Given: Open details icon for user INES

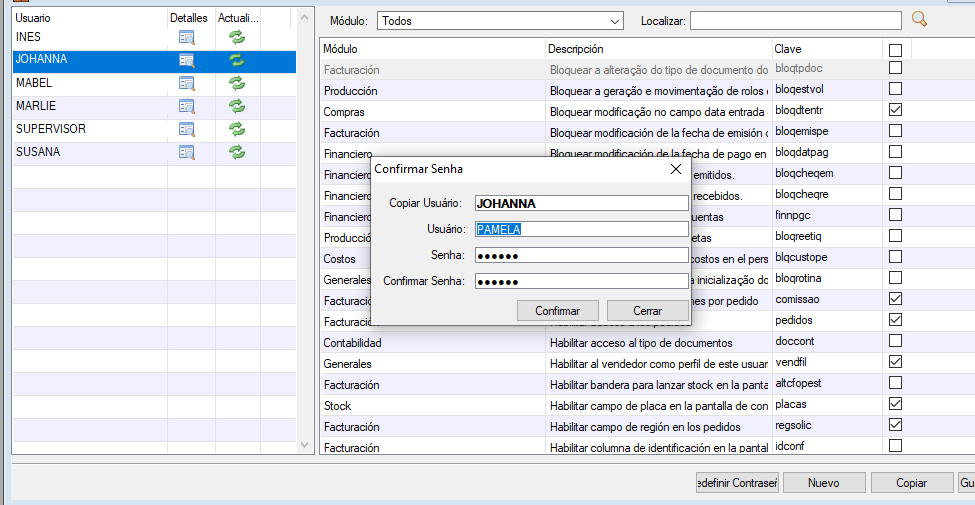Looking at the screenshot, I should pyautogui.click(x=187, y=37).
